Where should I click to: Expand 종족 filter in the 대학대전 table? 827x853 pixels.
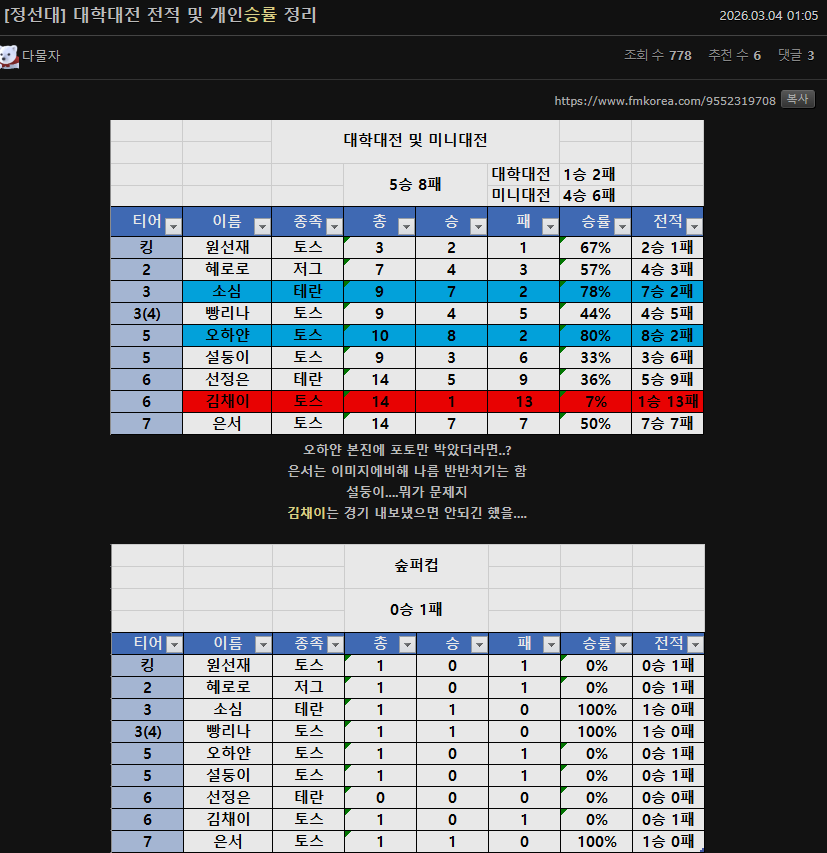tap(335, 226)
